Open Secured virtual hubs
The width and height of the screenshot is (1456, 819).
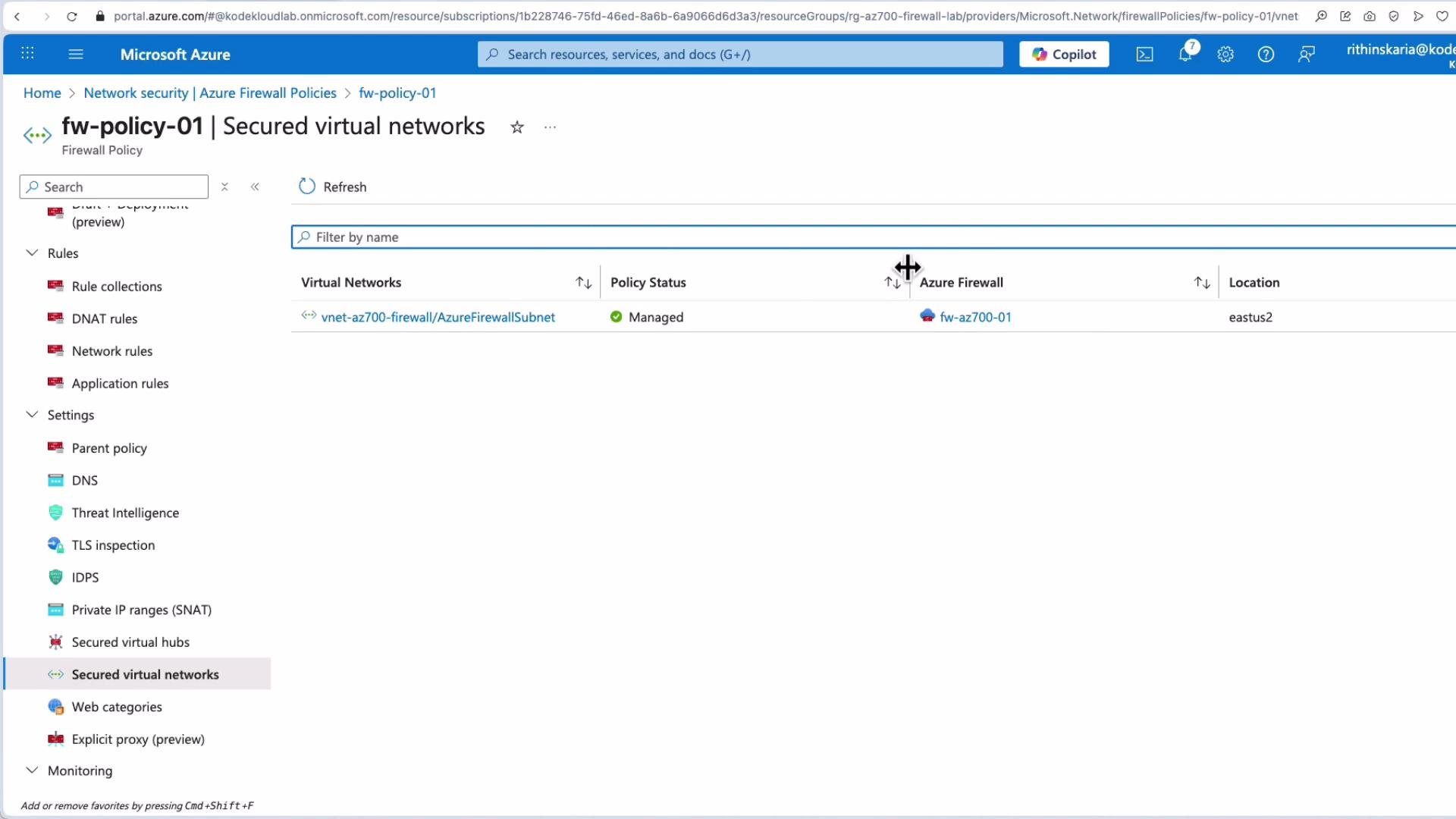[130, 642]
